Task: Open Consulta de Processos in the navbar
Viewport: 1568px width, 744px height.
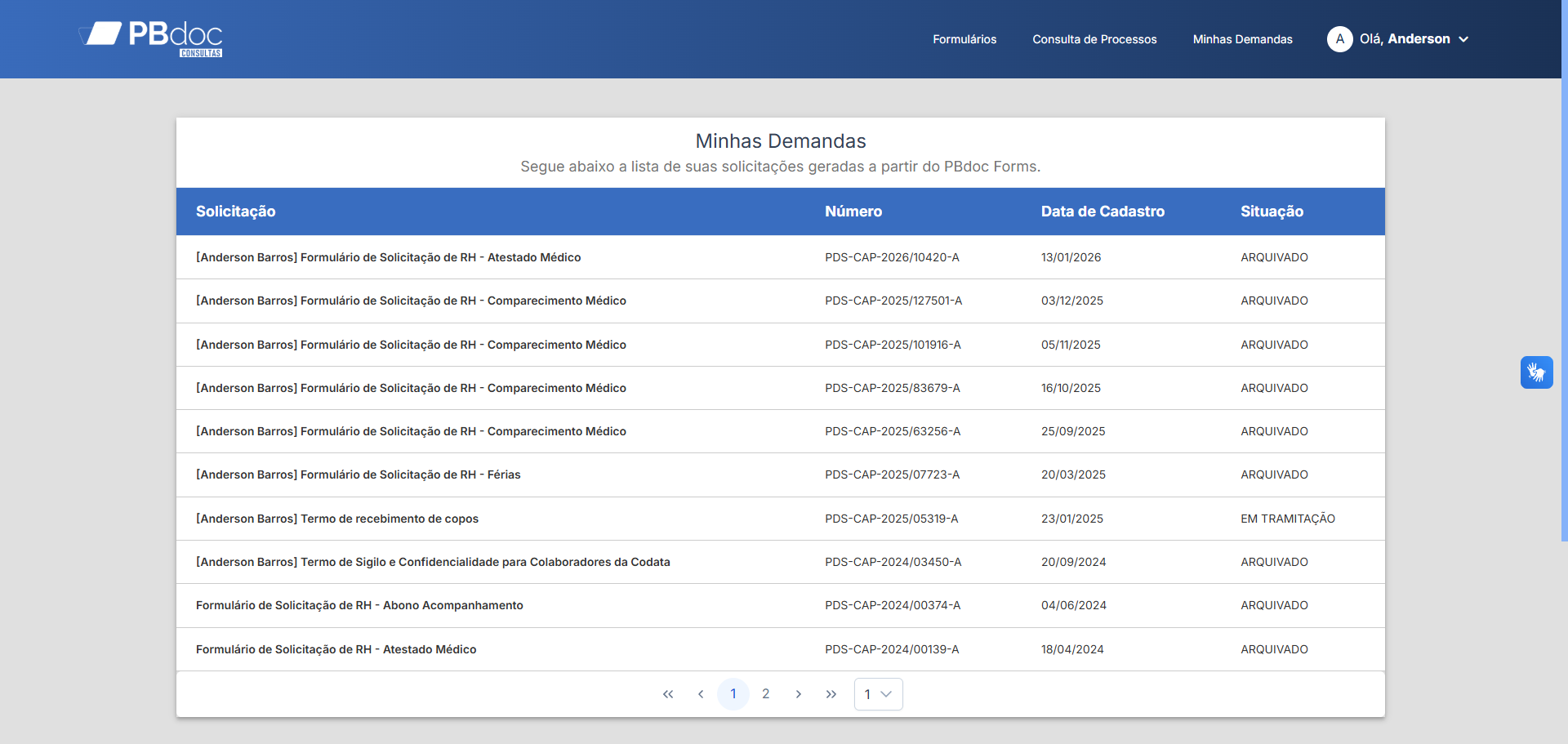Action: tap(1094, 39)
